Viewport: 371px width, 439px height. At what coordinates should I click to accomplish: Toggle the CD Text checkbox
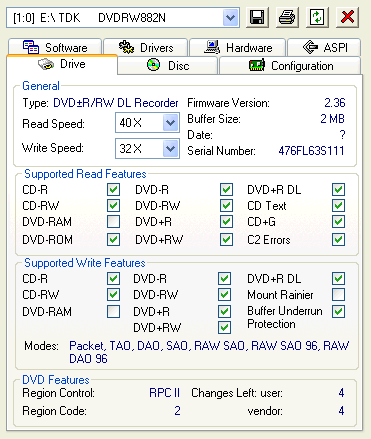coord(338,205)
